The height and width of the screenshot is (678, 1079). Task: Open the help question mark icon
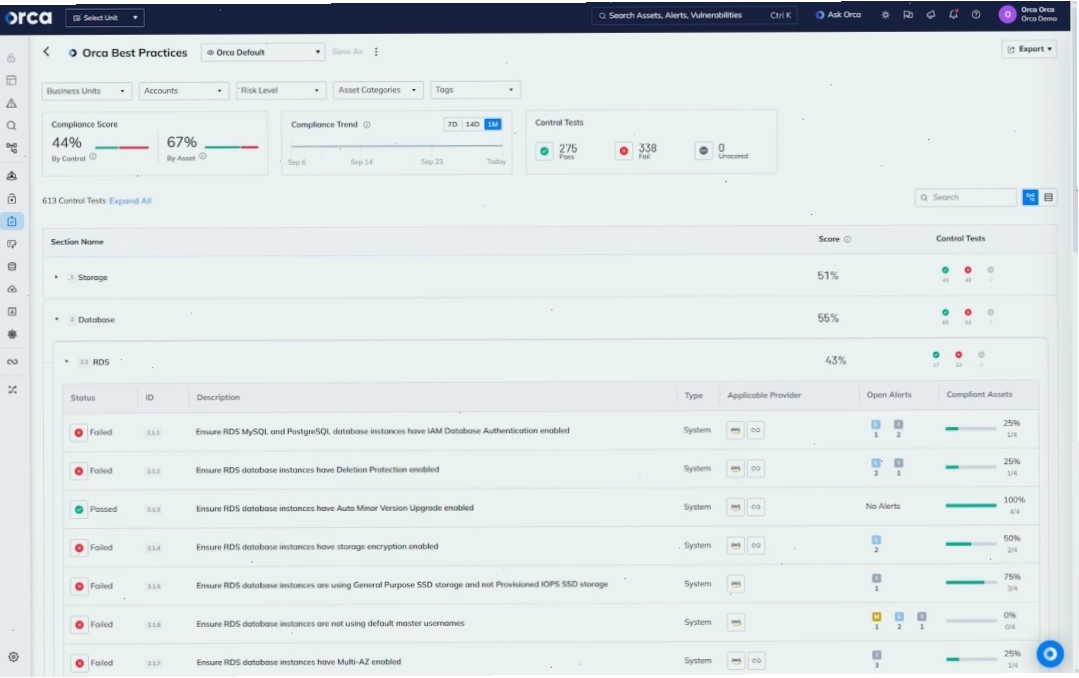coord(976,14)
